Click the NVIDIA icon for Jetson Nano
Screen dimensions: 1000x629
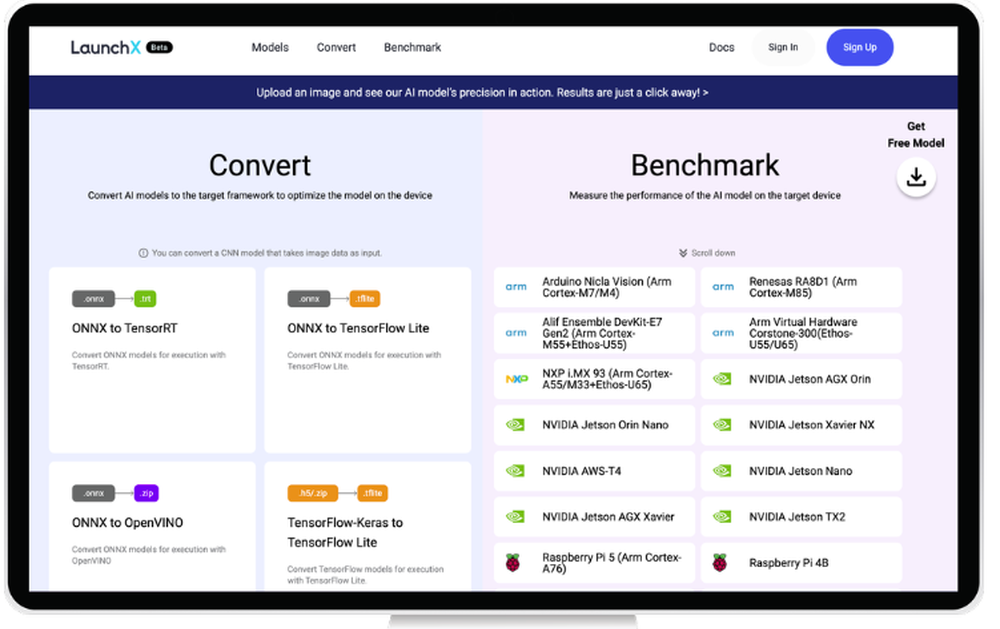tap(722, 471)
